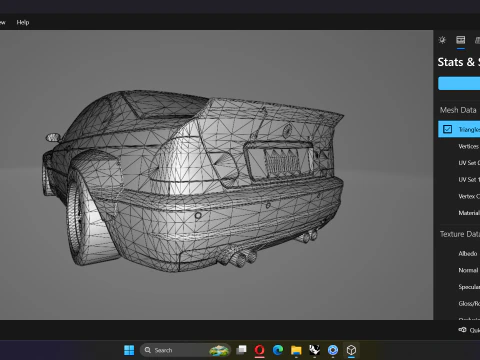Show the Specular texture view

tap(469, 287)
